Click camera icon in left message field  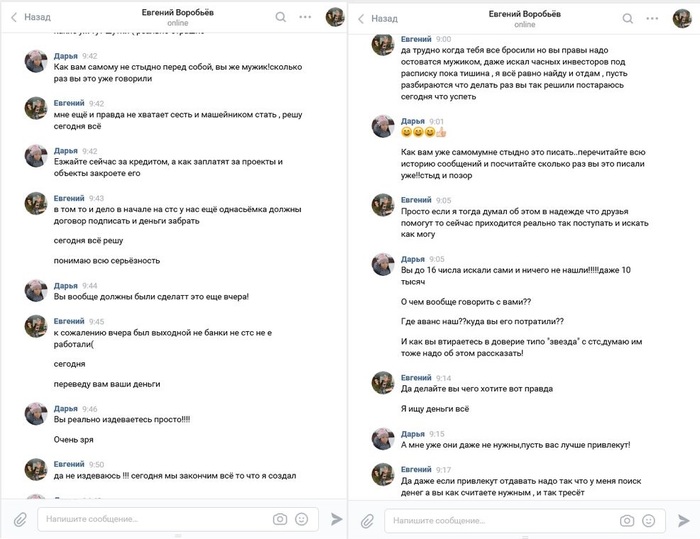(280, 520)
